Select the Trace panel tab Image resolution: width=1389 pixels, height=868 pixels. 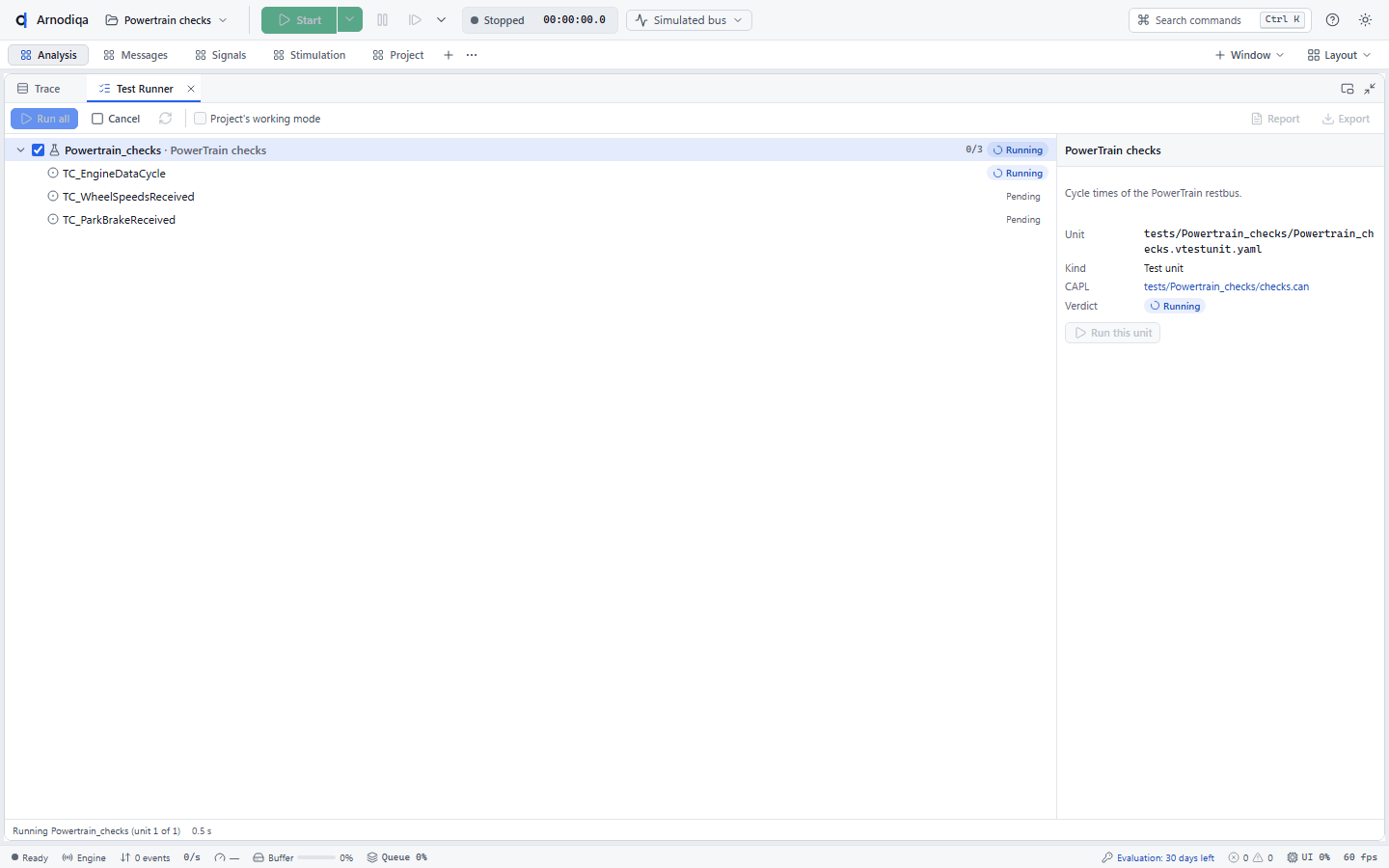click(39, 89)
